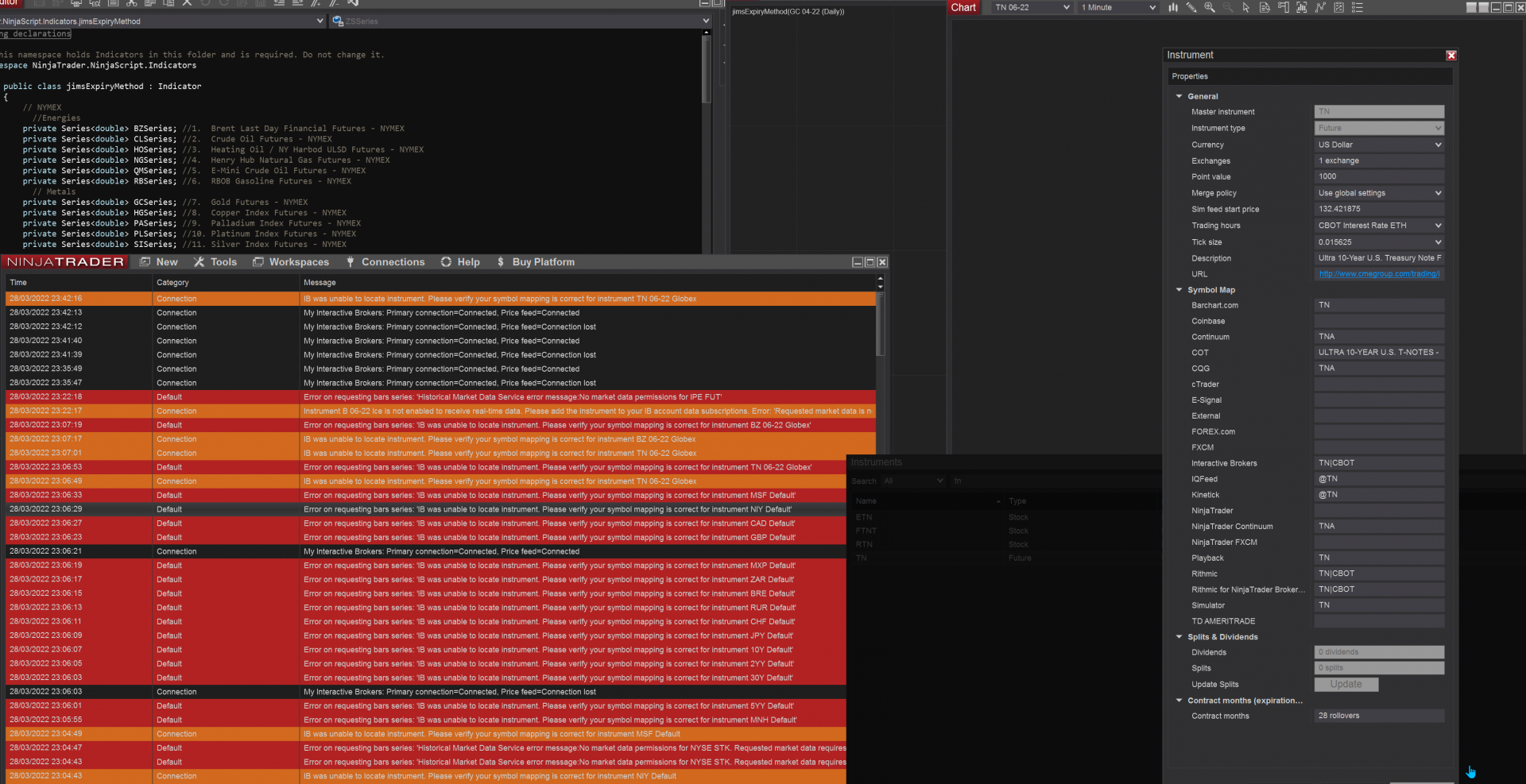
Task: Open the Tick size dropdown
Action: [1379, 242]
